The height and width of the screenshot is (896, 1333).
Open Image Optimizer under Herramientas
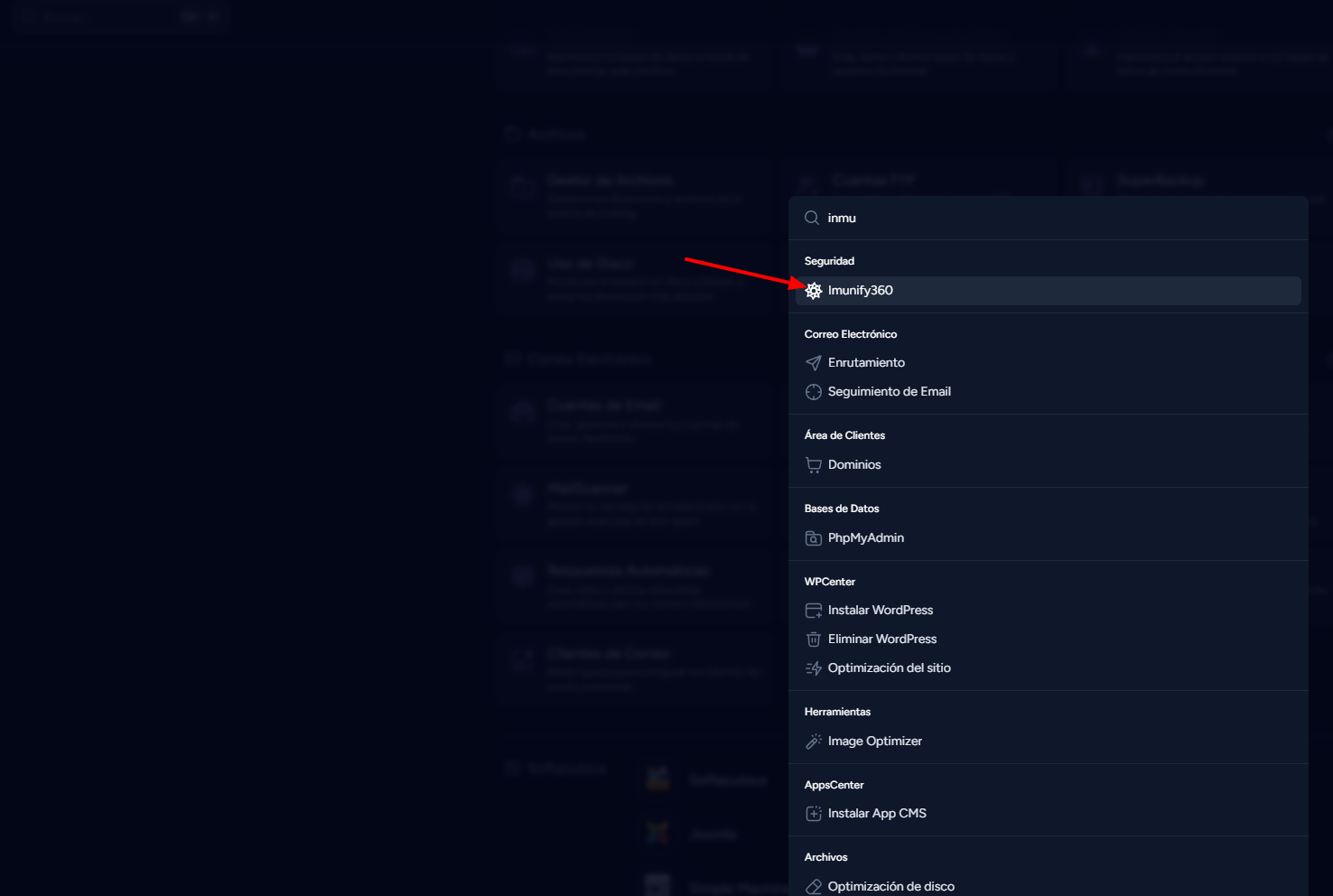coord(874,742)
